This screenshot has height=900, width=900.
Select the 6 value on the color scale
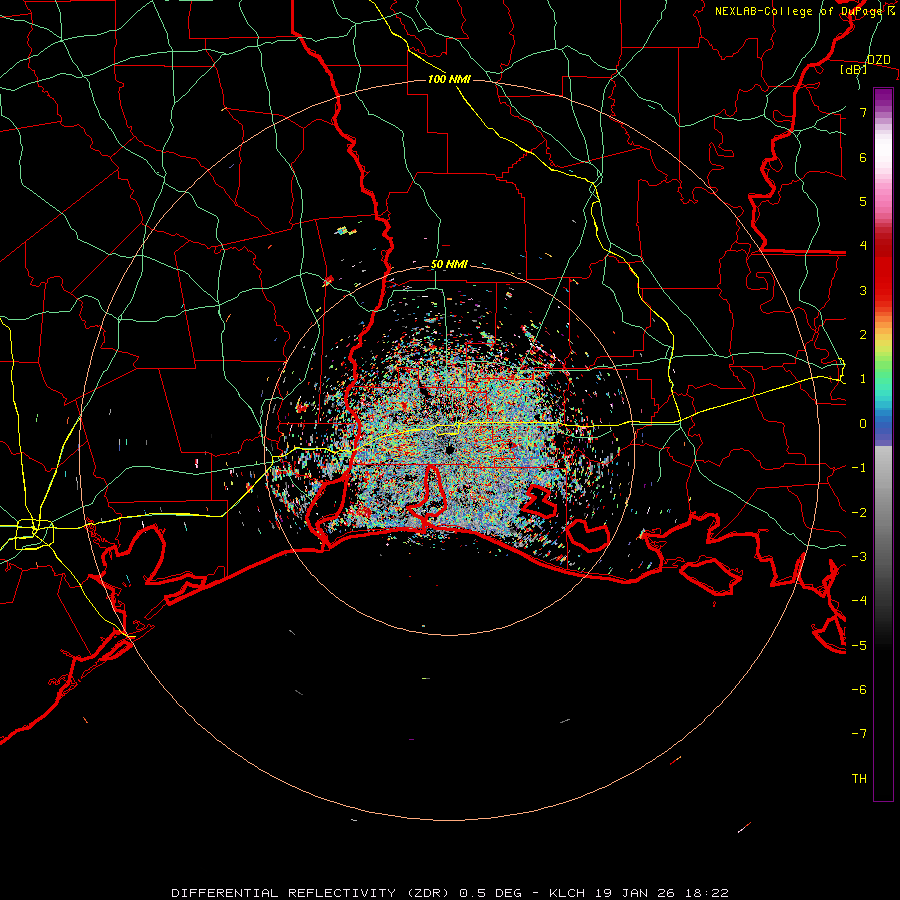point(863,157)
